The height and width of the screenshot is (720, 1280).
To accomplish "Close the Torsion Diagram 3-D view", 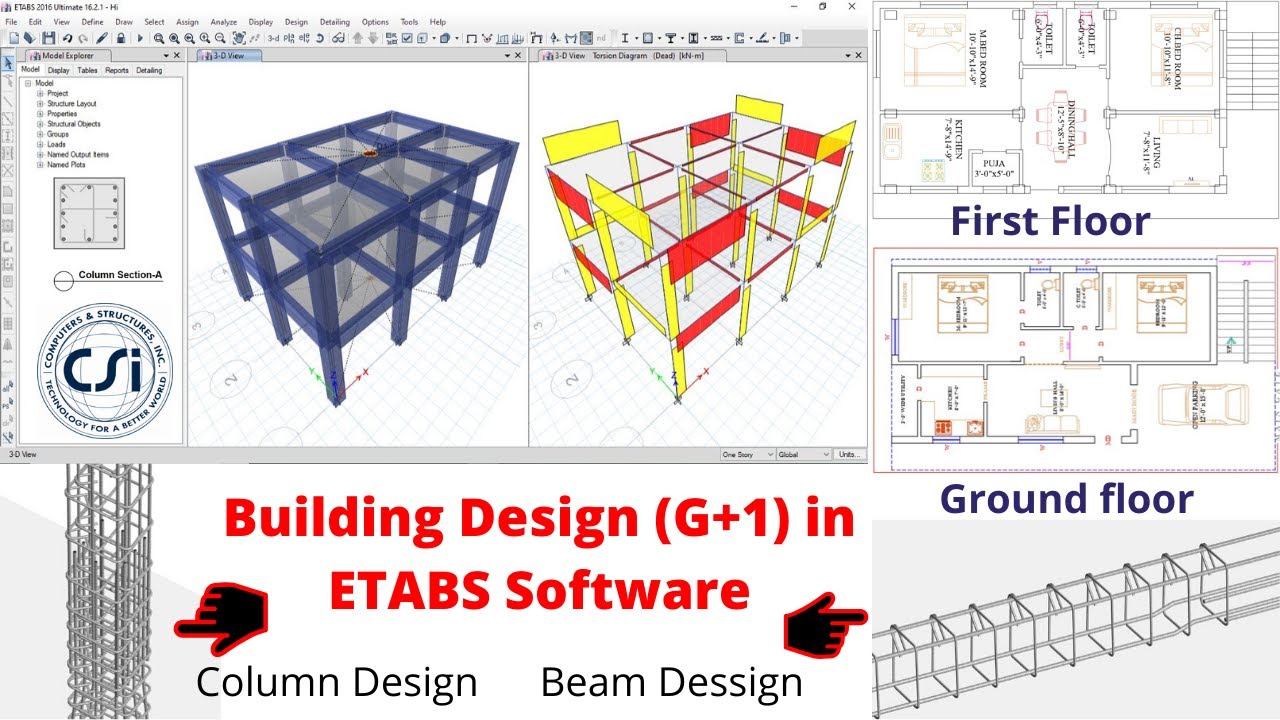I will [x=859, y=56].
